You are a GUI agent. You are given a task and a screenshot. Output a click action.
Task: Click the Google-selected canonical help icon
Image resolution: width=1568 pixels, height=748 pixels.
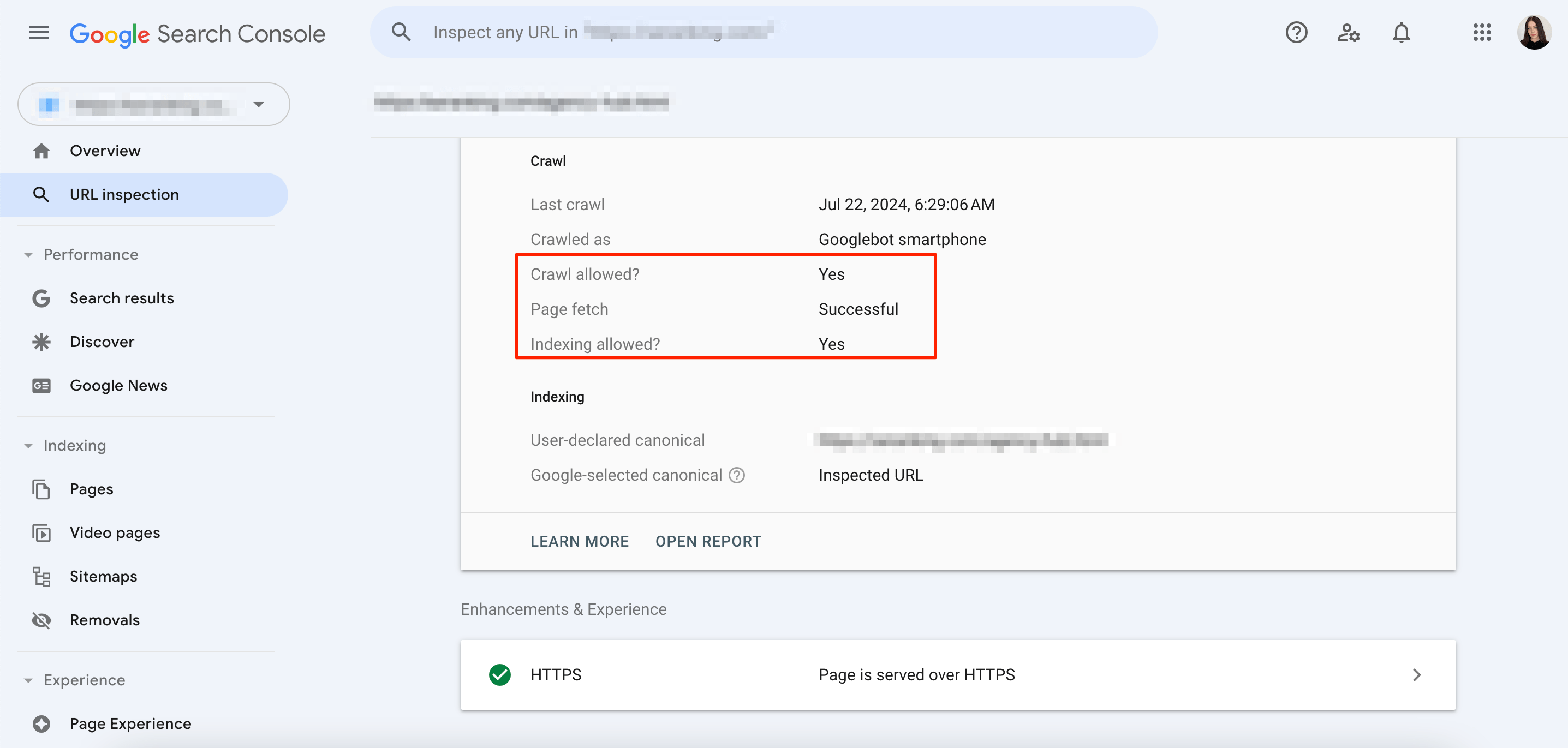[x=737, y=475]
